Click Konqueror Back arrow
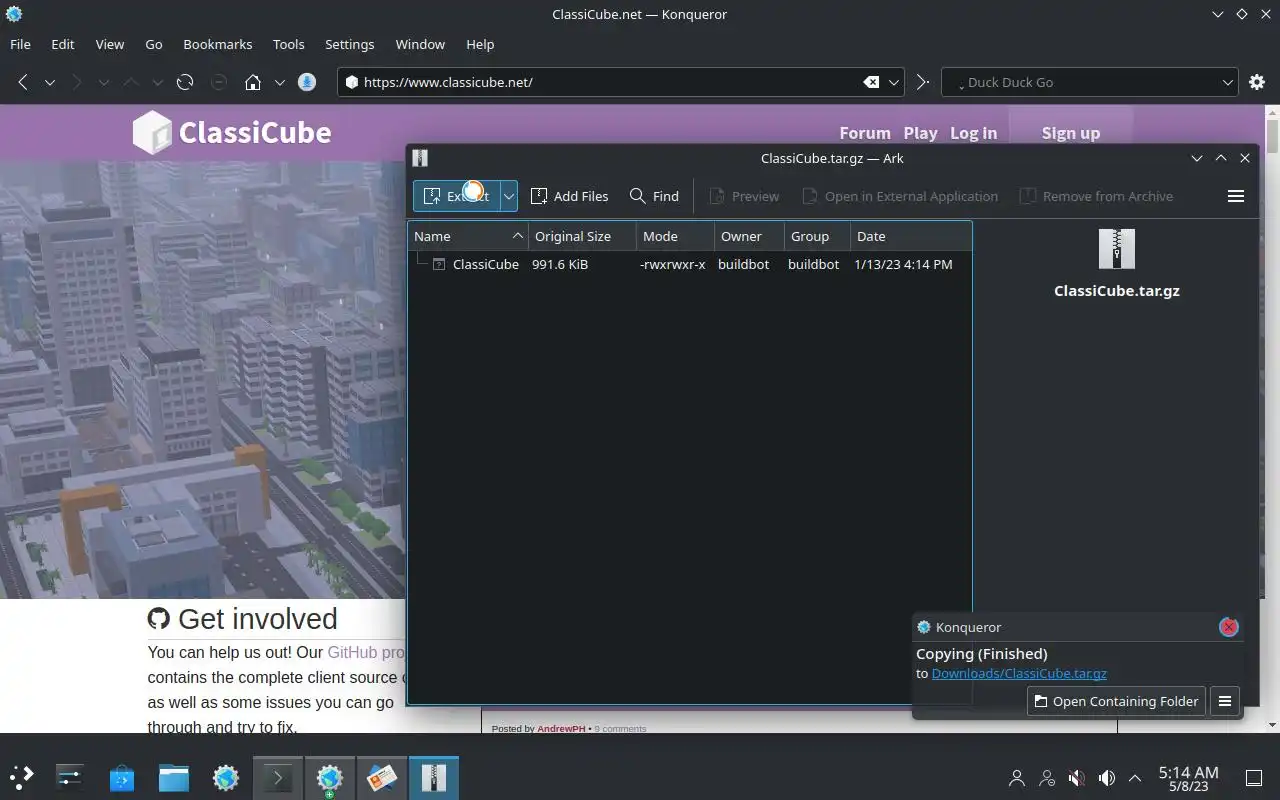The image size is (1280, 800). [23, 82]
